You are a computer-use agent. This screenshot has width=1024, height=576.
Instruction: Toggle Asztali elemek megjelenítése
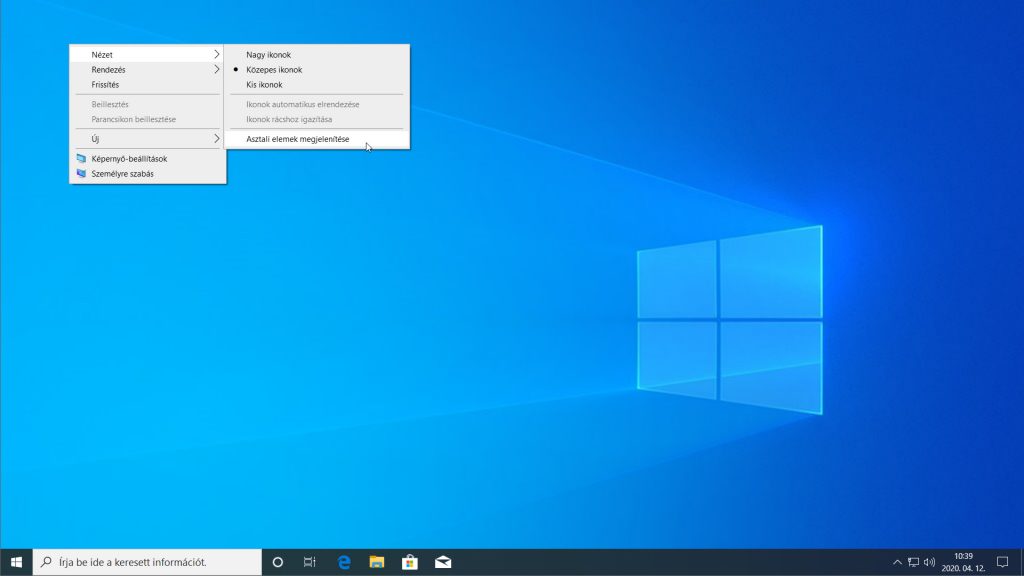pos(317,138)
